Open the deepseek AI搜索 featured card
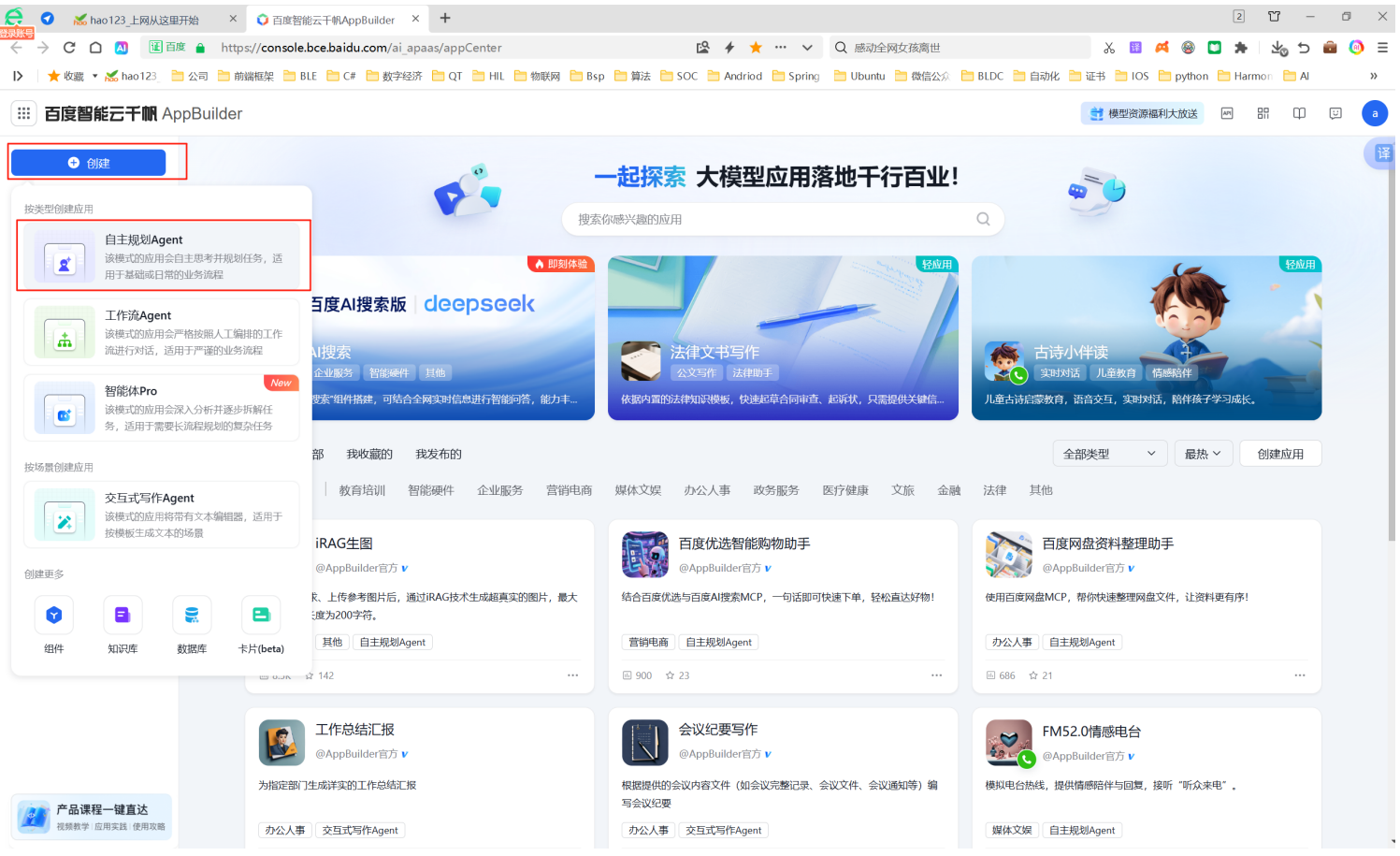The height and width of the screenshot is (856, 1400). click(x=453, y=338)
